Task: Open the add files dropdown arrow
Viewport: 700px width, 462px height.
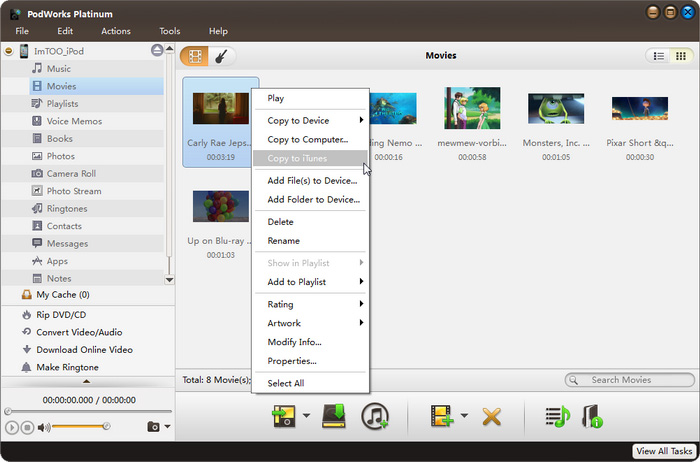Action: point(464,416)
